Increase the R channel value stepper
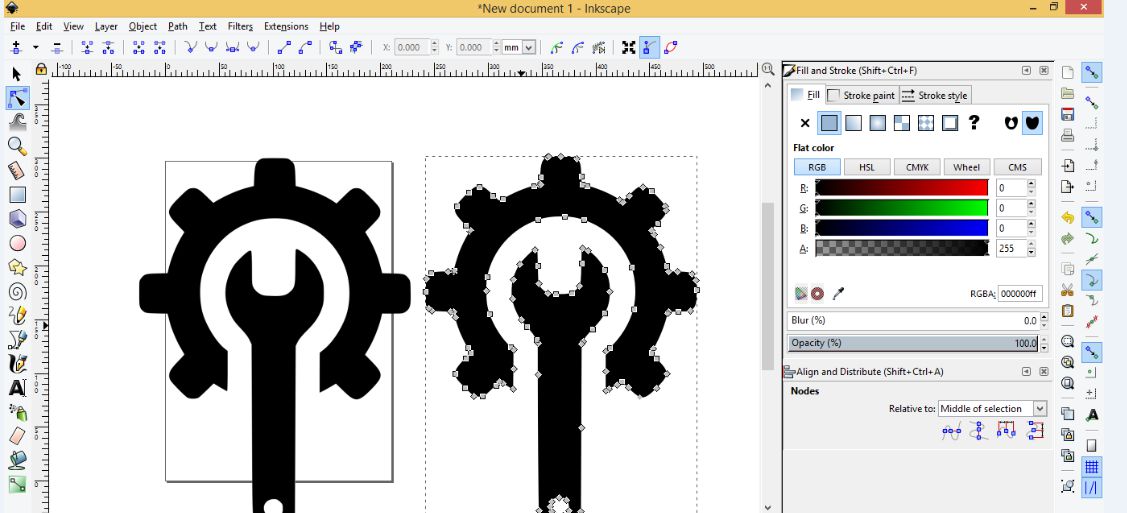1127x513 pixels. point(1031,184)
